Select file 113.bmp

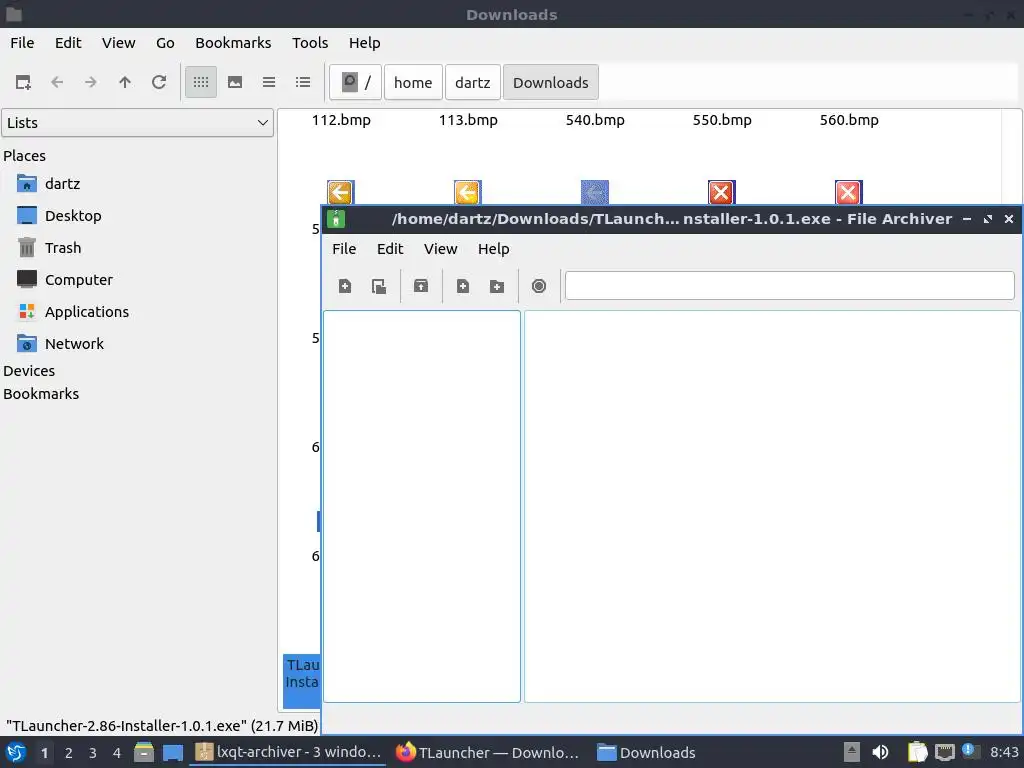pos(468,120)
